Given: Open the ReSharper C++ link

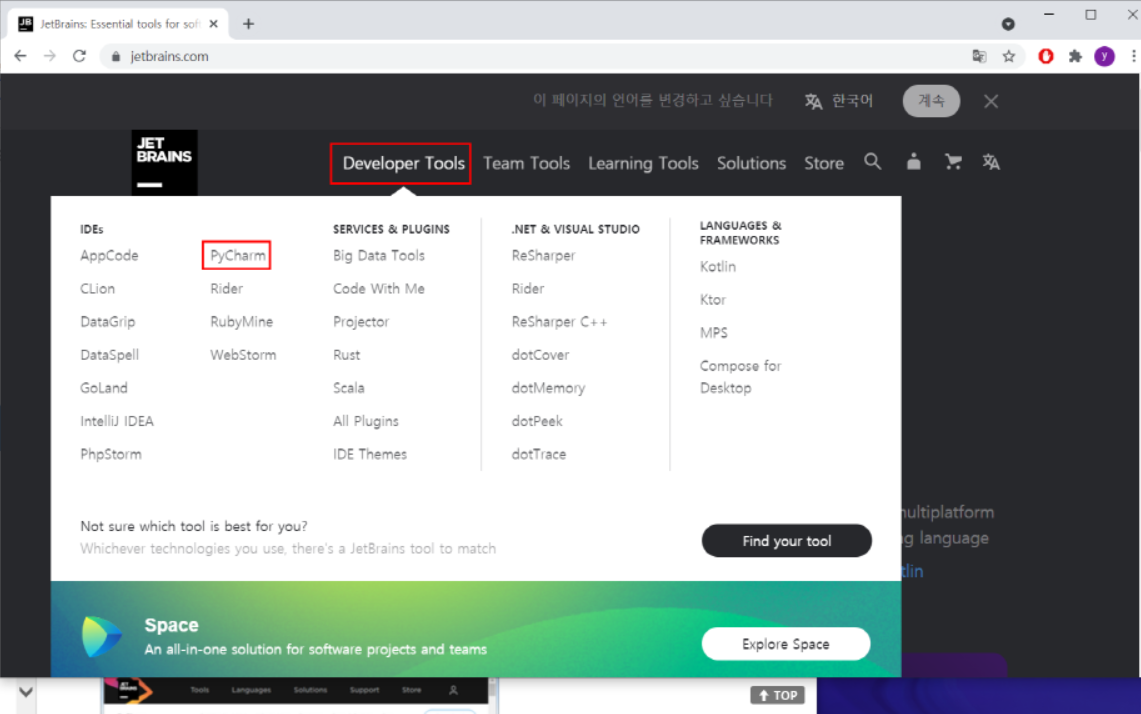Looking at the screenshot, I should [x=559, y=322].
